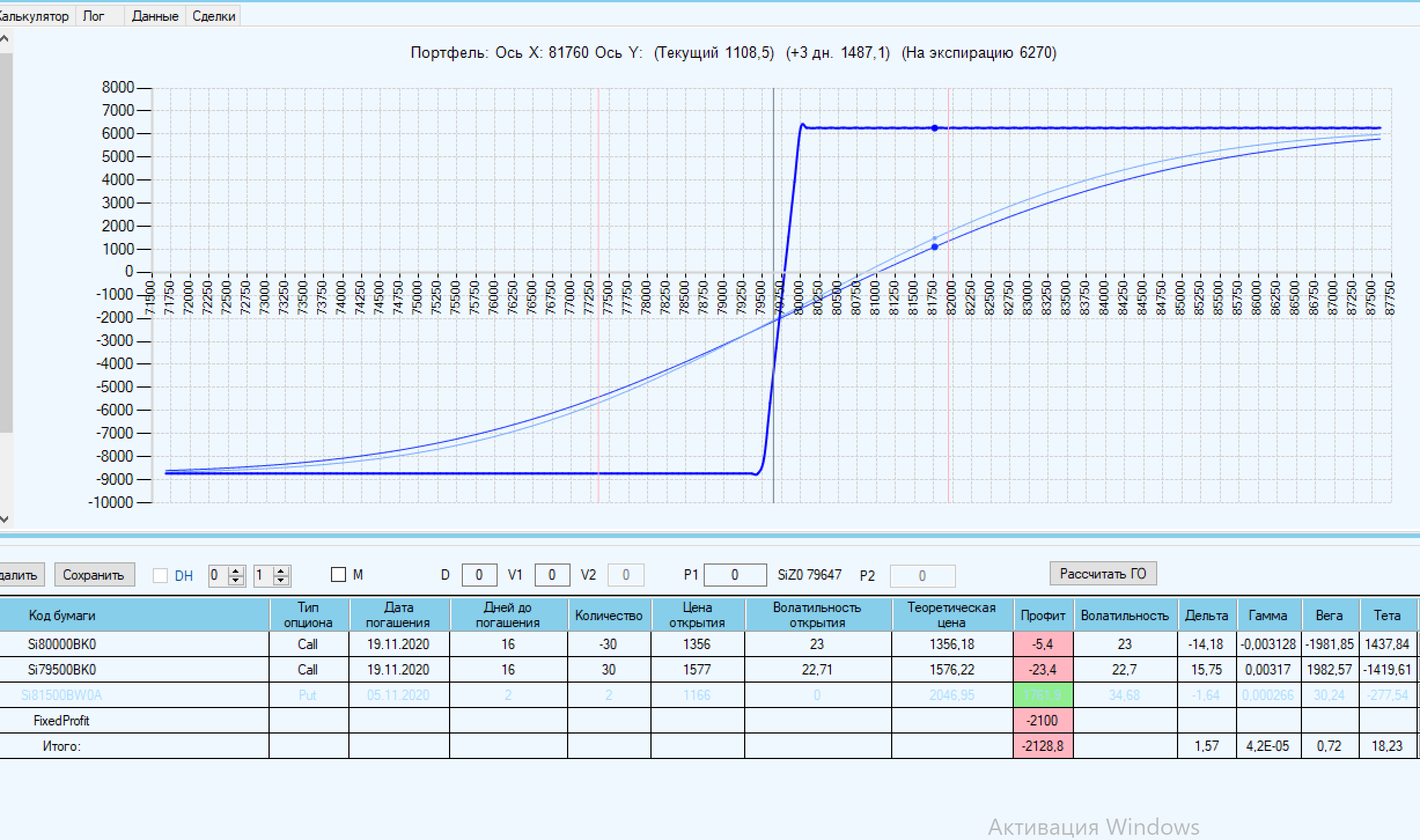Click the Дельта column header
Image resolution: width=1420 pixels, height=840 pixels.
[x=1206, y=616]
